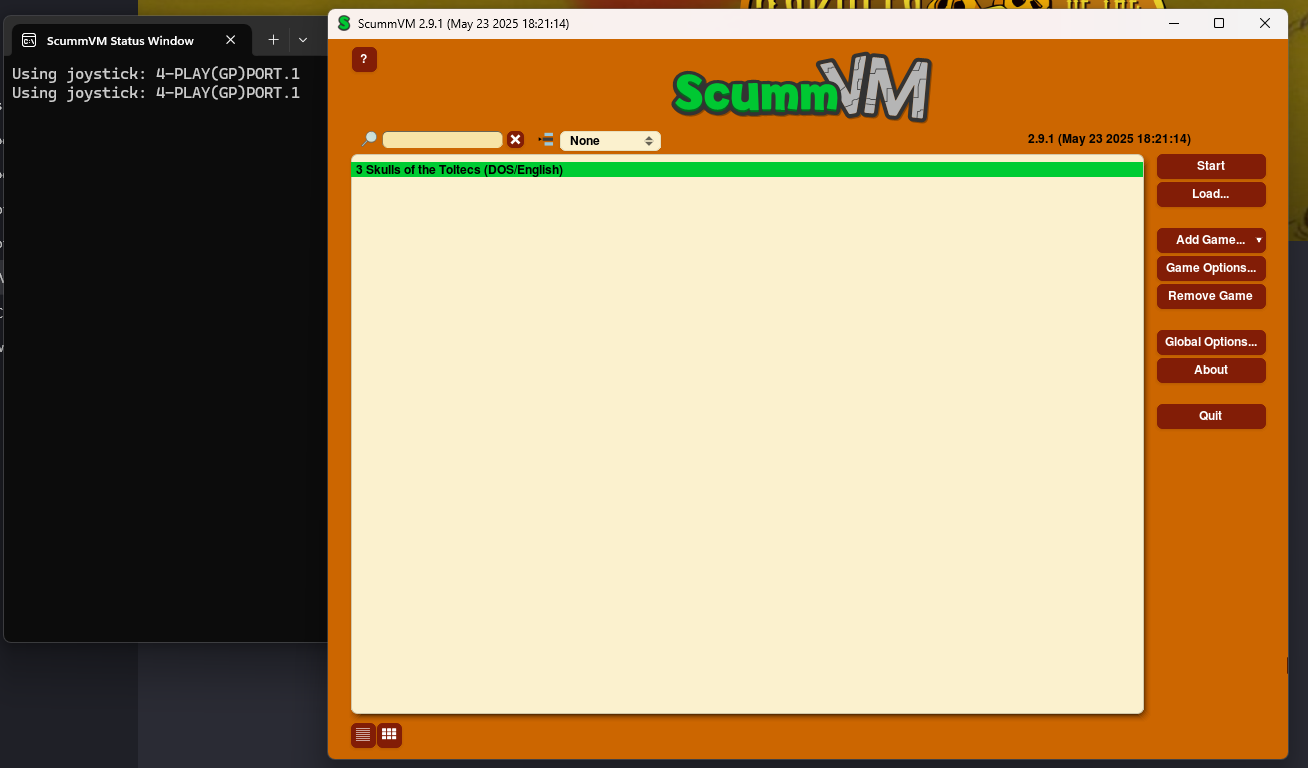The height and width of the screenshot is (768, 1308).
Task: Open the group-by None dropdown
Action: tap(610, 141)
